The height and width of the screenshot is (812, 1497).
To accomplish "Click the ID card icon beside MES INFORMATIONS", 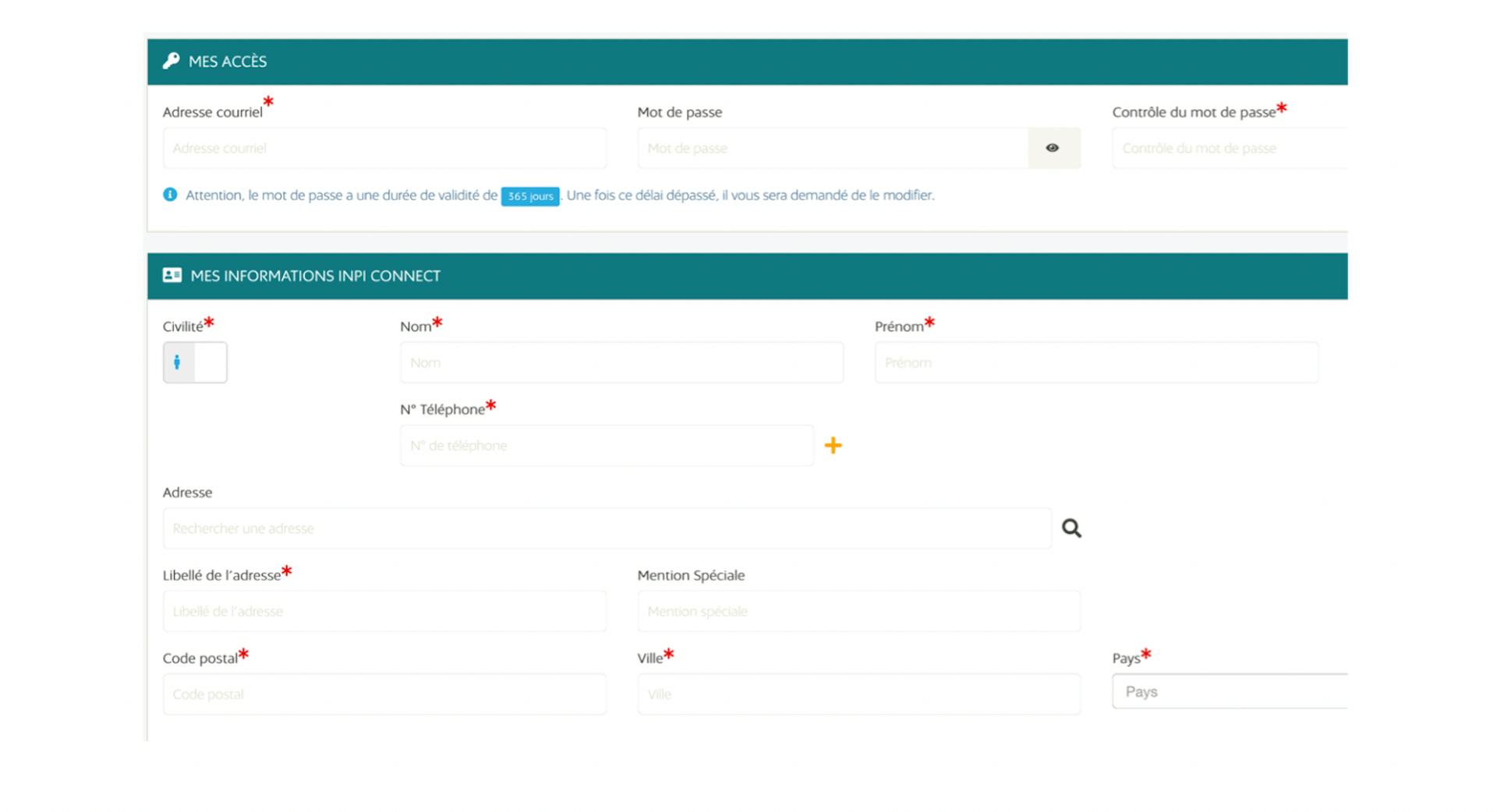I will click(x=172, y=275).
